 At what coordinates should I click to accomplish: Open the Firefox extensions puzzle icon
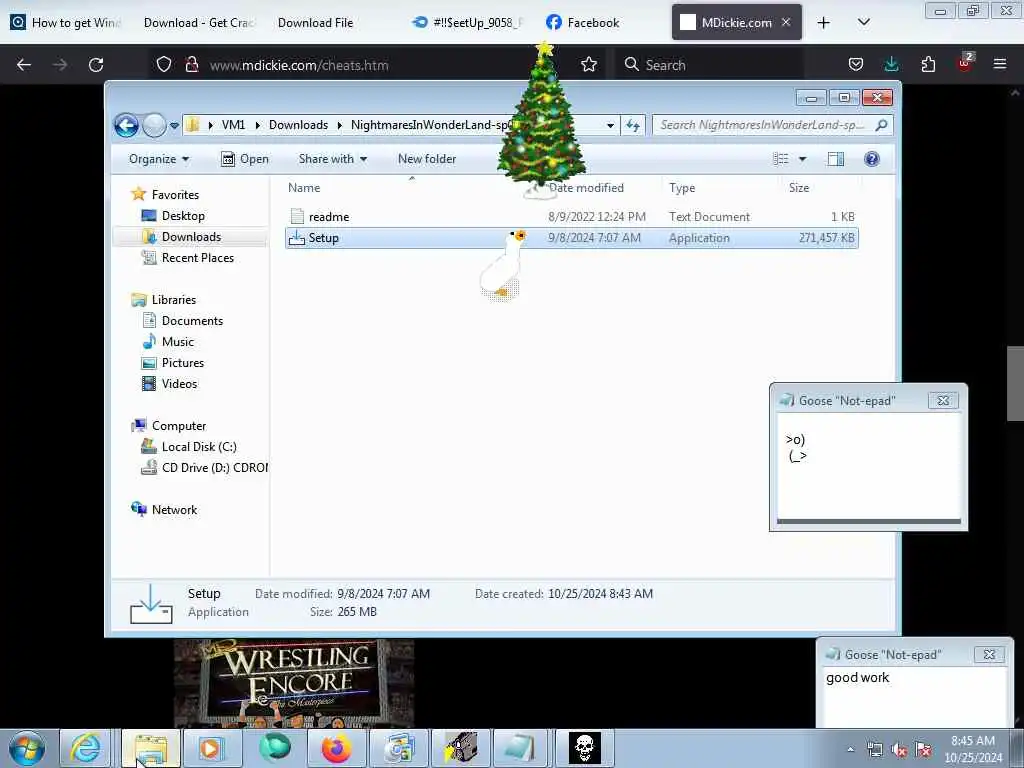point(928,65)
